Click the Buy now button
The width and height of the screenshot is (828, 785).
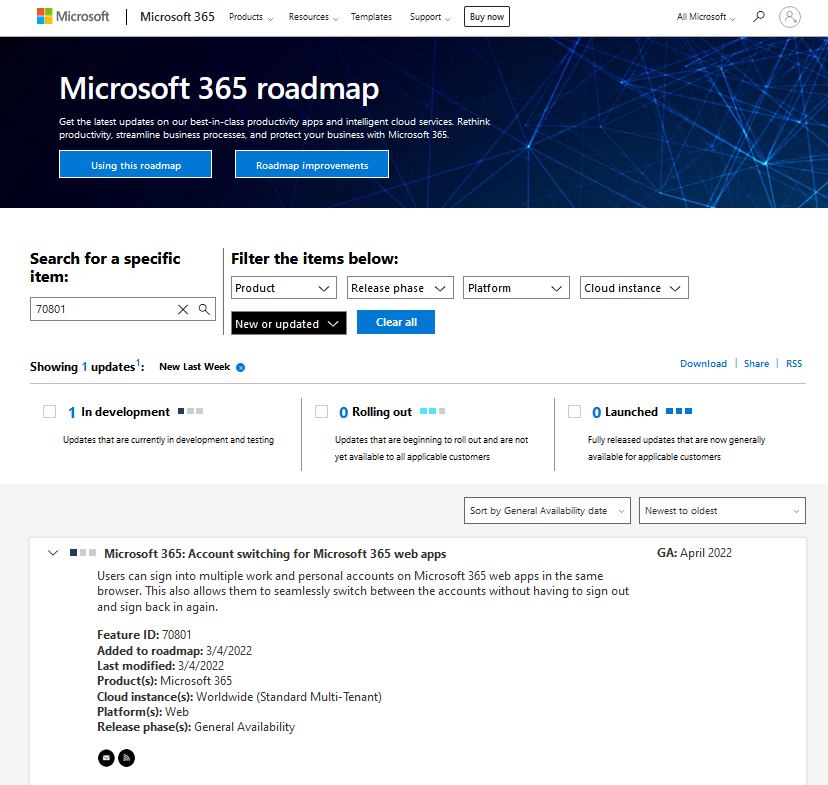(487, 16)
